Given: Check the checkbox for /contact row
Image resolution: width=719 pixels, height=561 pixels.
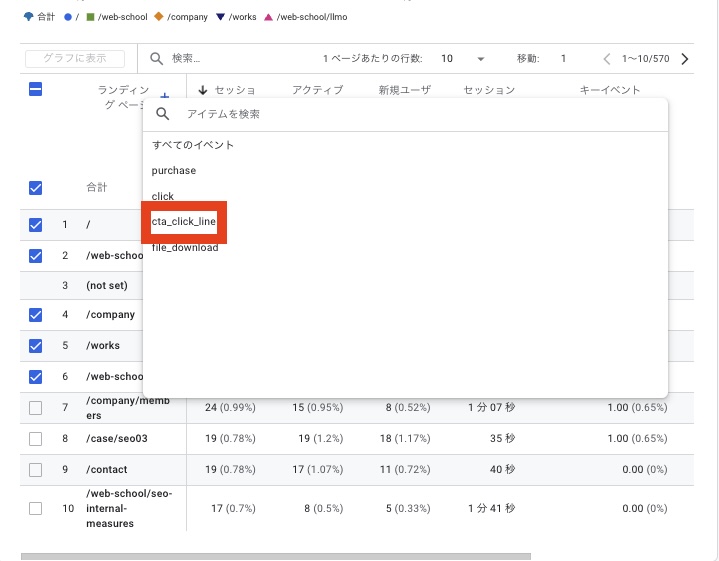Looking at the screenshot, I should tap(35, 470).
